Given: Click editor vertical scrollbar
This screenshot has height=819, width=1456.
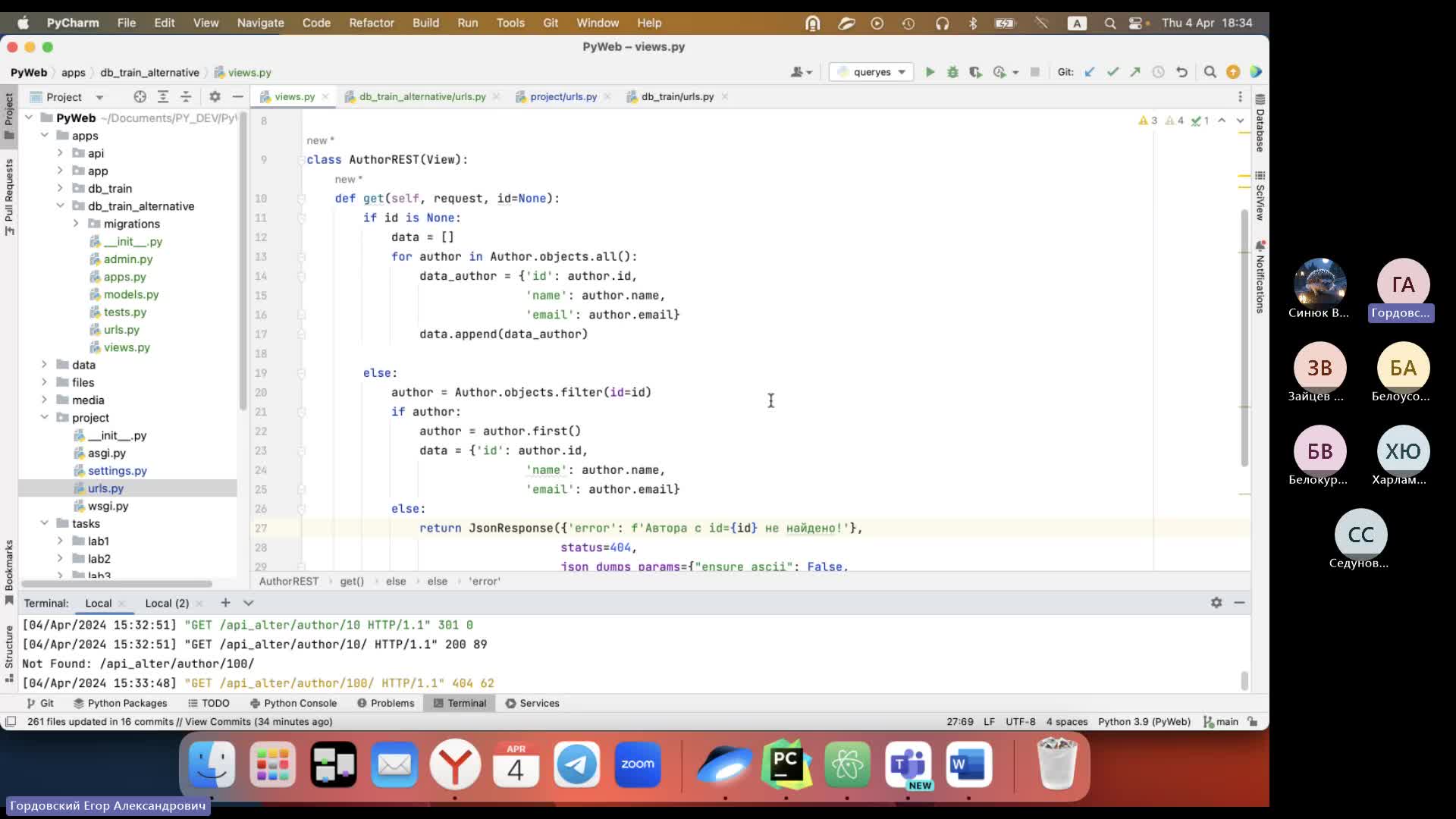Looking at the screenshot, I should point(1244,337).
